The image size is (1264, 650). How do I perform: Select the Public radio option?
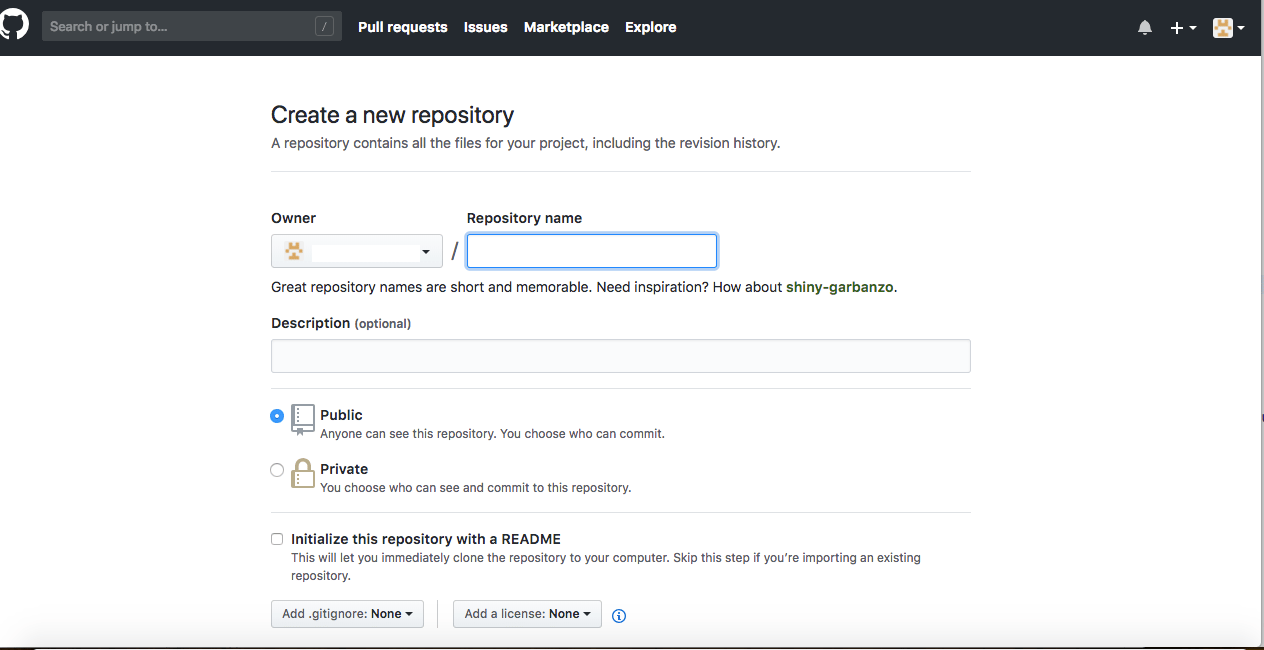(277, 416)
